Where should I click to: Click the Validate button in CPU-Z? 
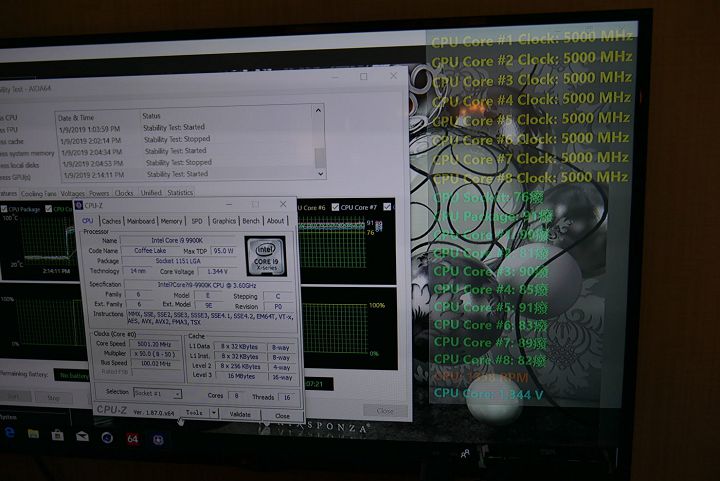pos(240,414)
